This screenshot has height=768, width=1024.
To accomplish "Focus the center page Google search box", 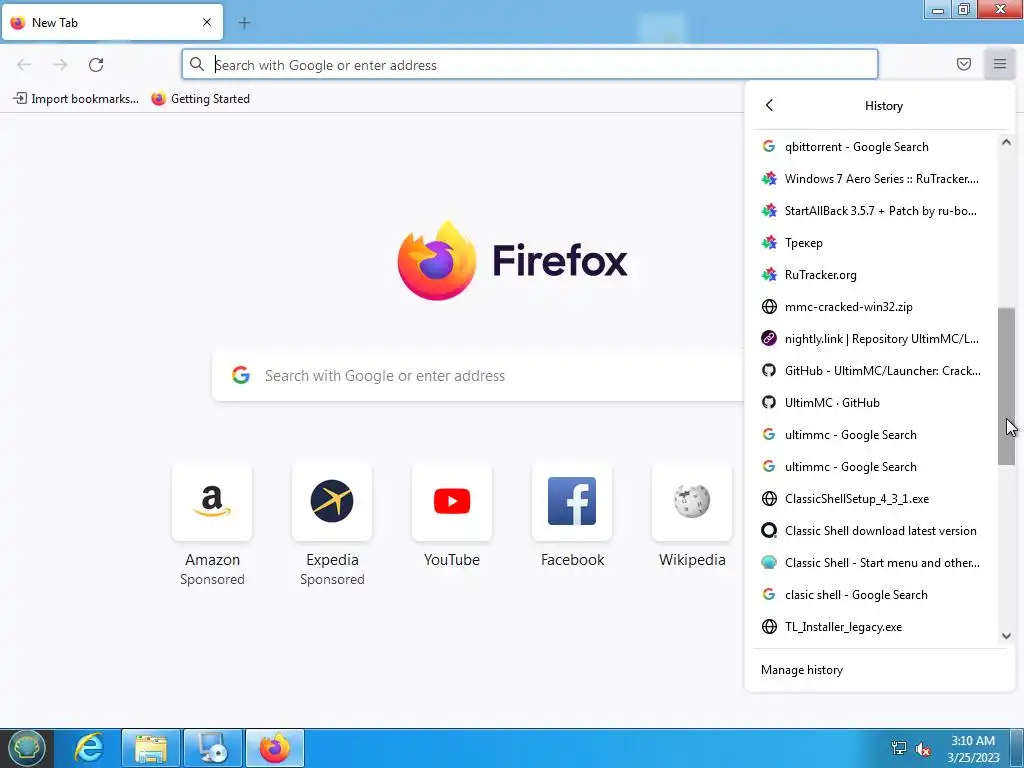I will (x=478, y=376).
